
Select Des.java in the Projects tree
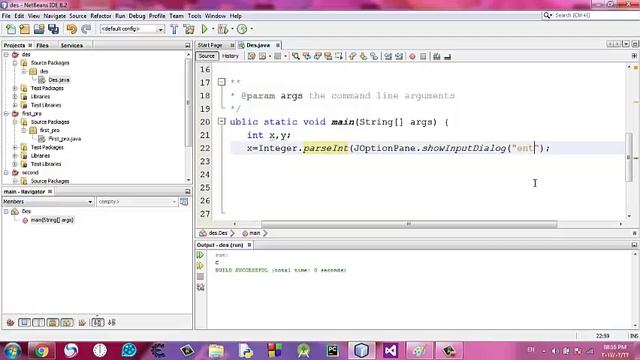pos(59,80)
